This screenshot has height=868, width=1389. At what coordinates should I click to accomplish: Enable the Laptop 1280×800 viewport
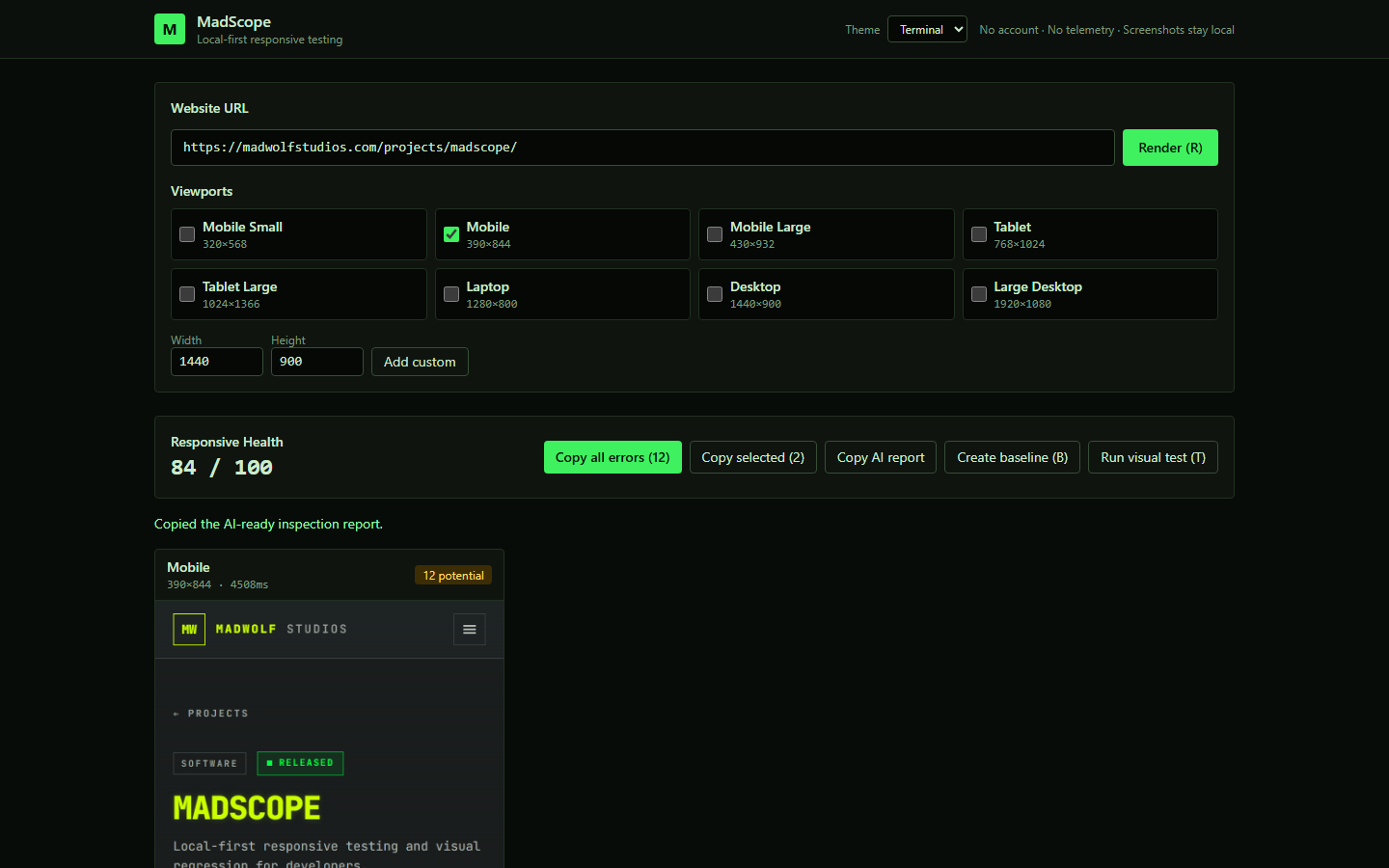coord(451,294)
